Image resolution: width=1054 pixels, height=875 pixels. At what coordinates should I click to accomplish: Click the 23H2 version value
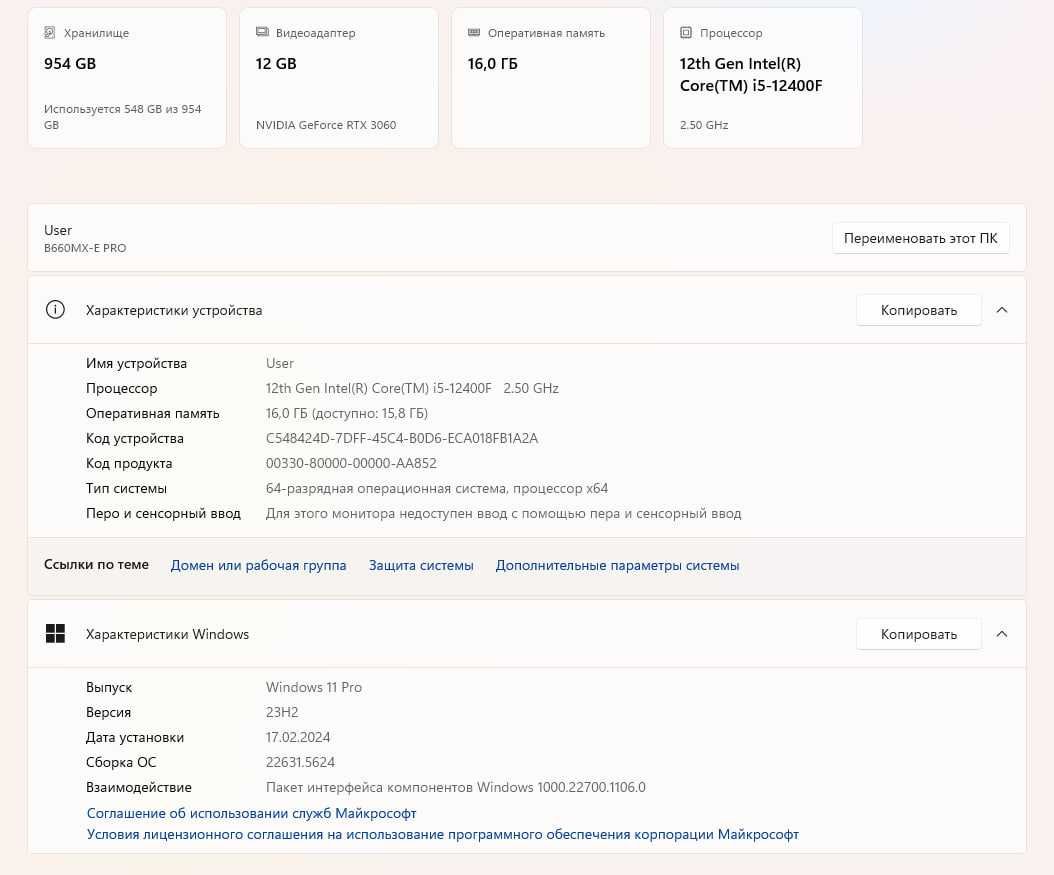click(282, 712)
